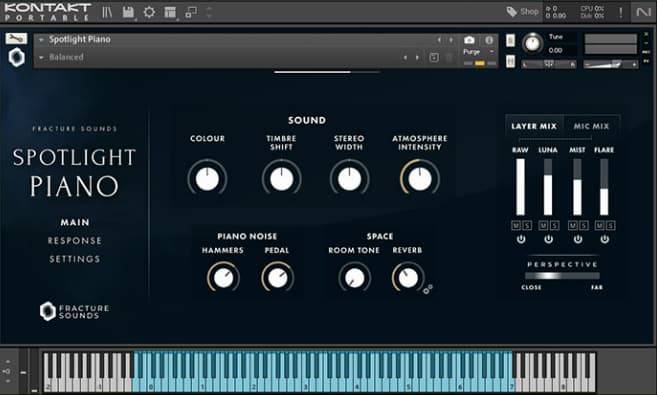Toggle MIST layer power icon
This screenshot has width=657, height=395.
(578, 239)
